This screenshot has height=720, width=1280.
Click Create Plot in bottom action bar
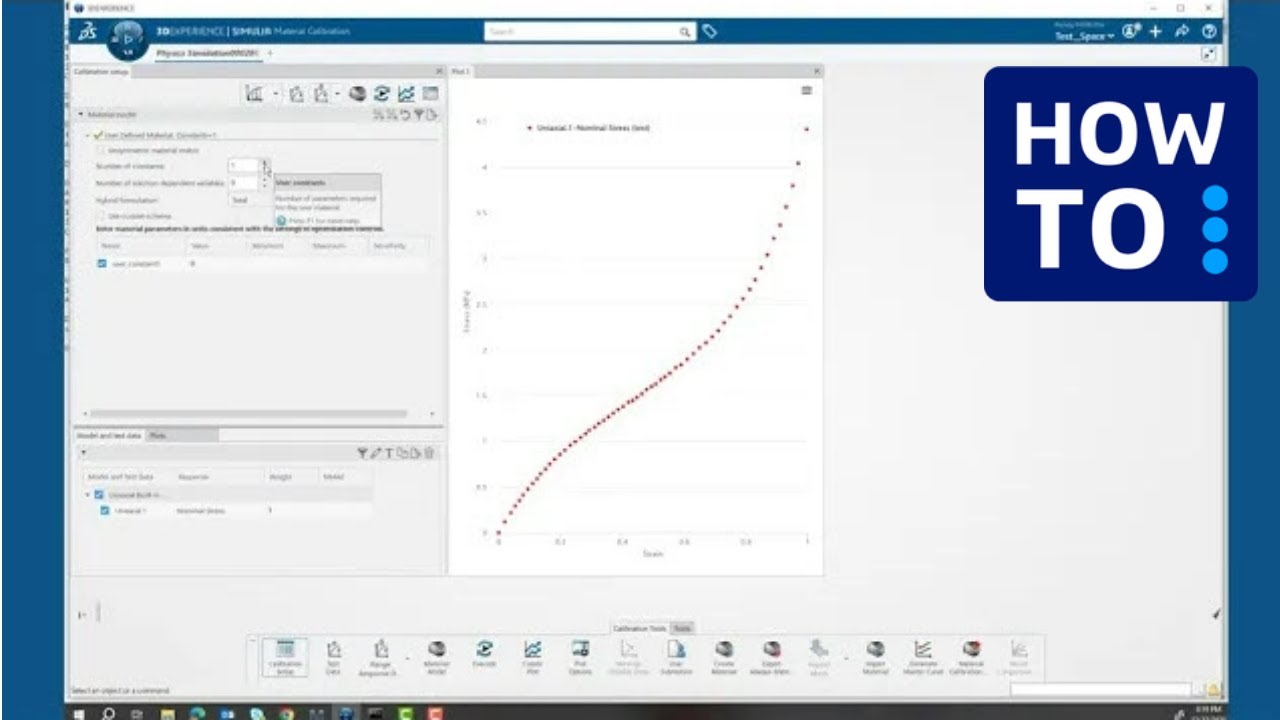pos(532,657)
